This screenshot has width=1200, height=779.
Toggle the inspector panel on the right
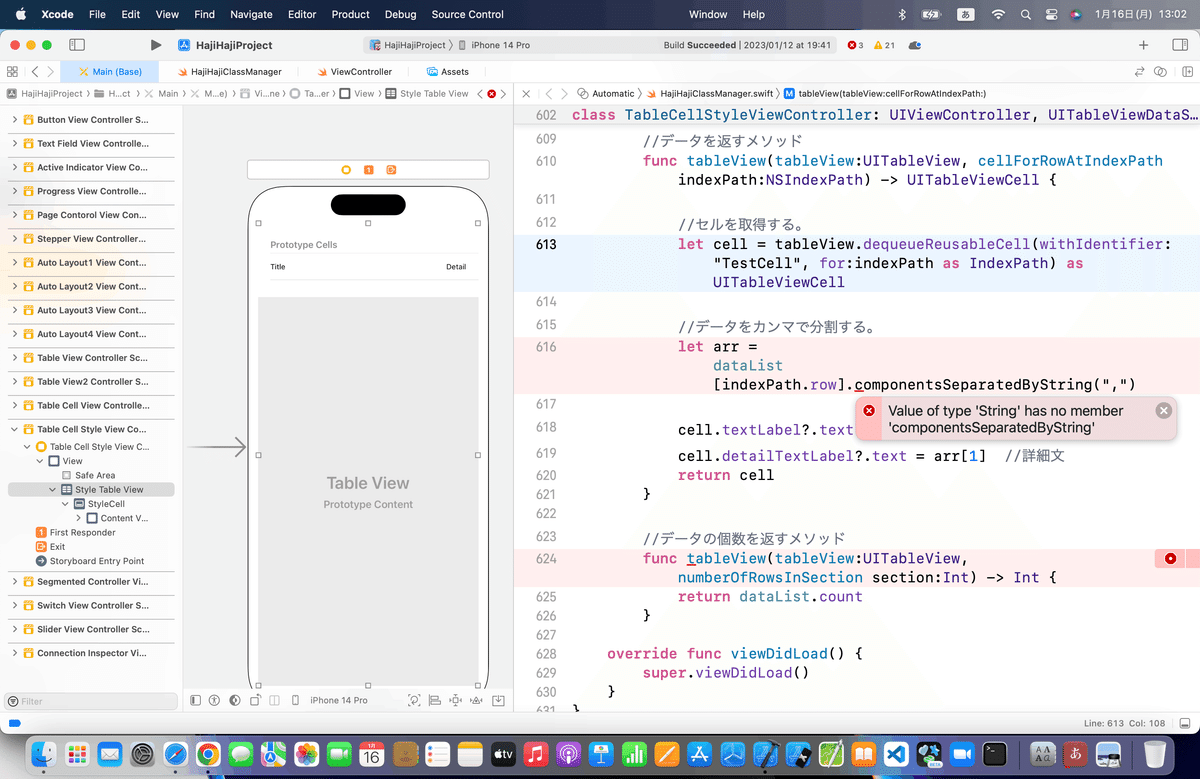pos(1178,45)
